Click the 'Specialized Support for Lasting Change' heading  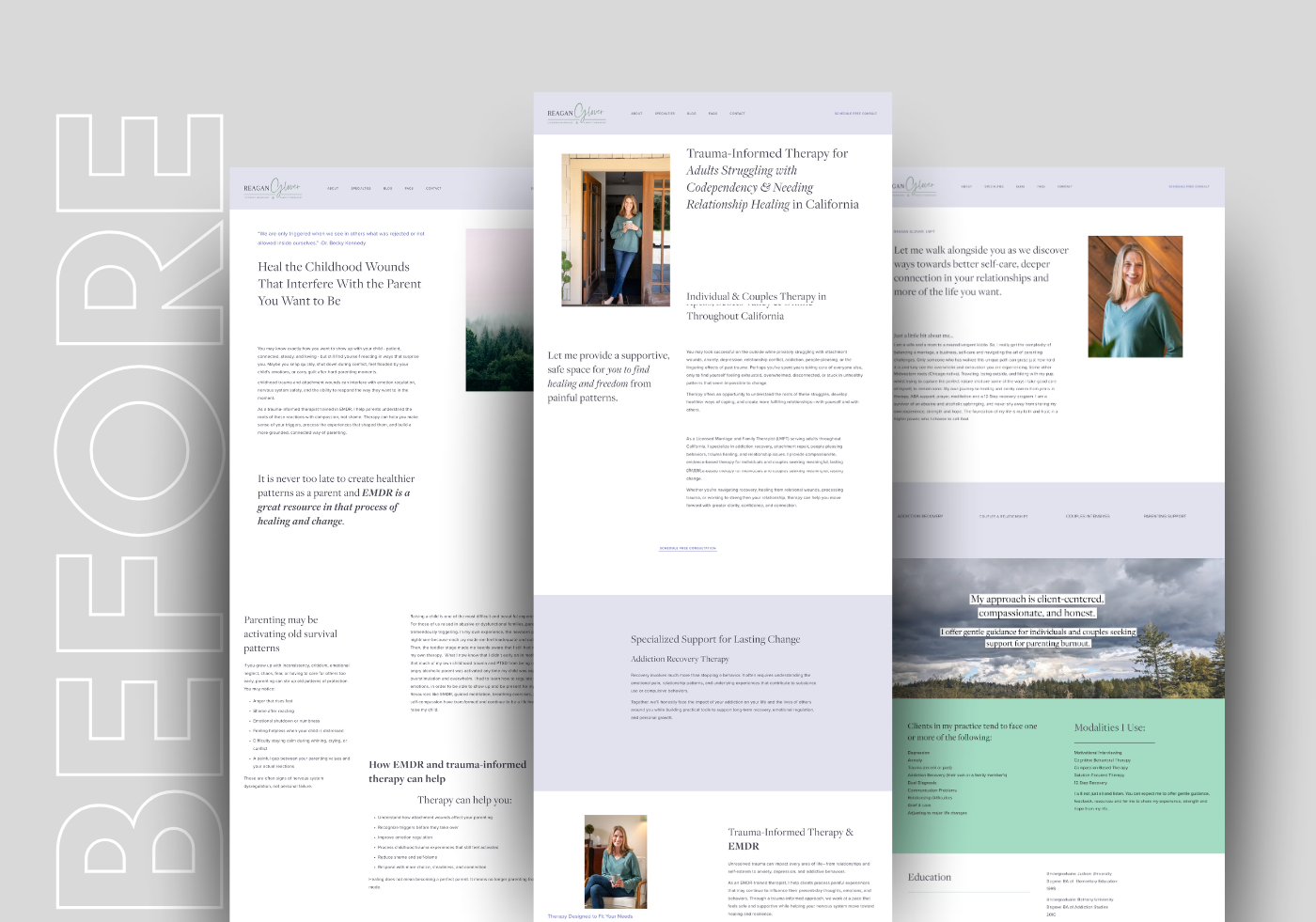(715, 639)
